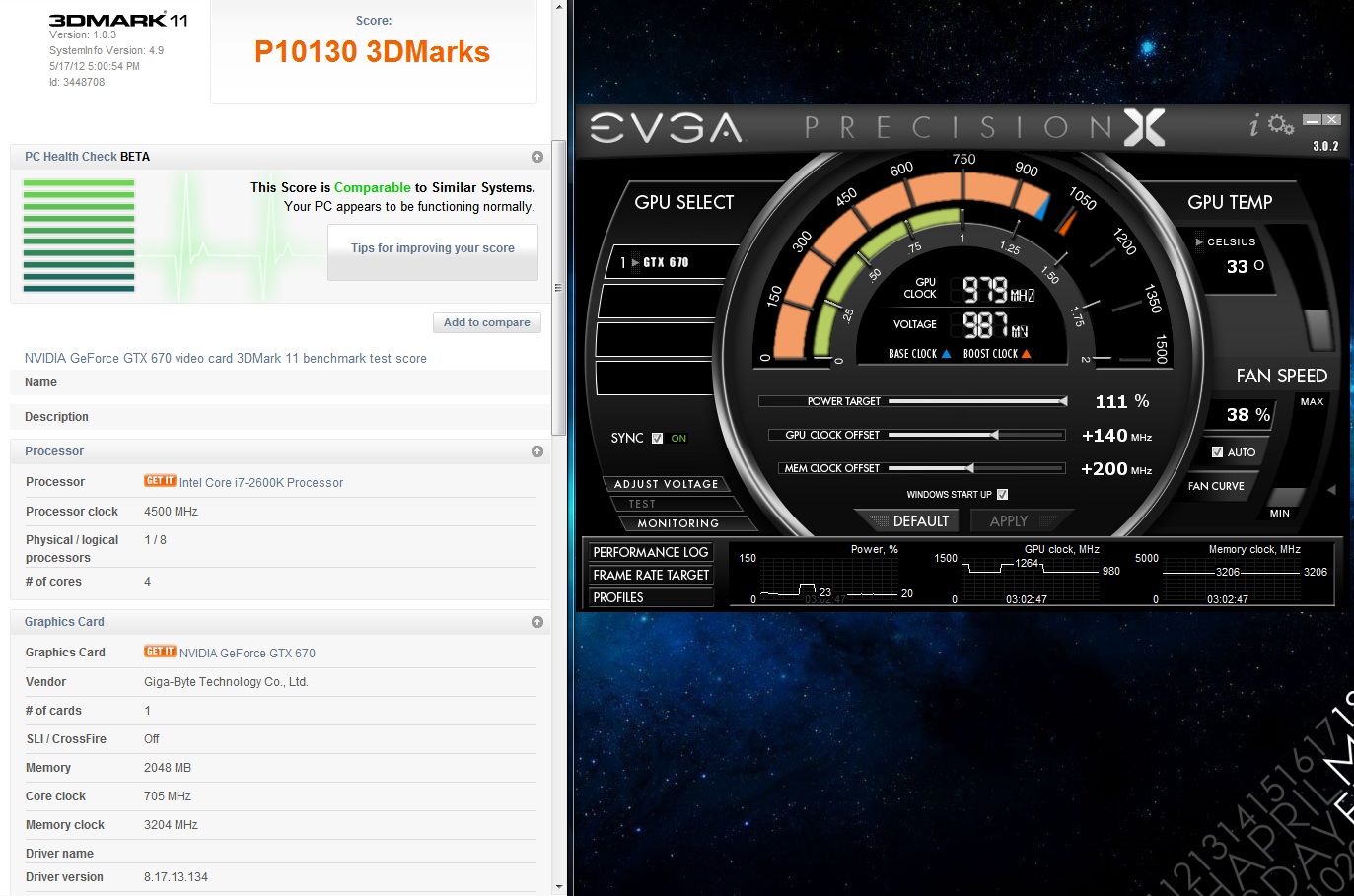
Task: Open the Profiles tab
Action: 651,597
